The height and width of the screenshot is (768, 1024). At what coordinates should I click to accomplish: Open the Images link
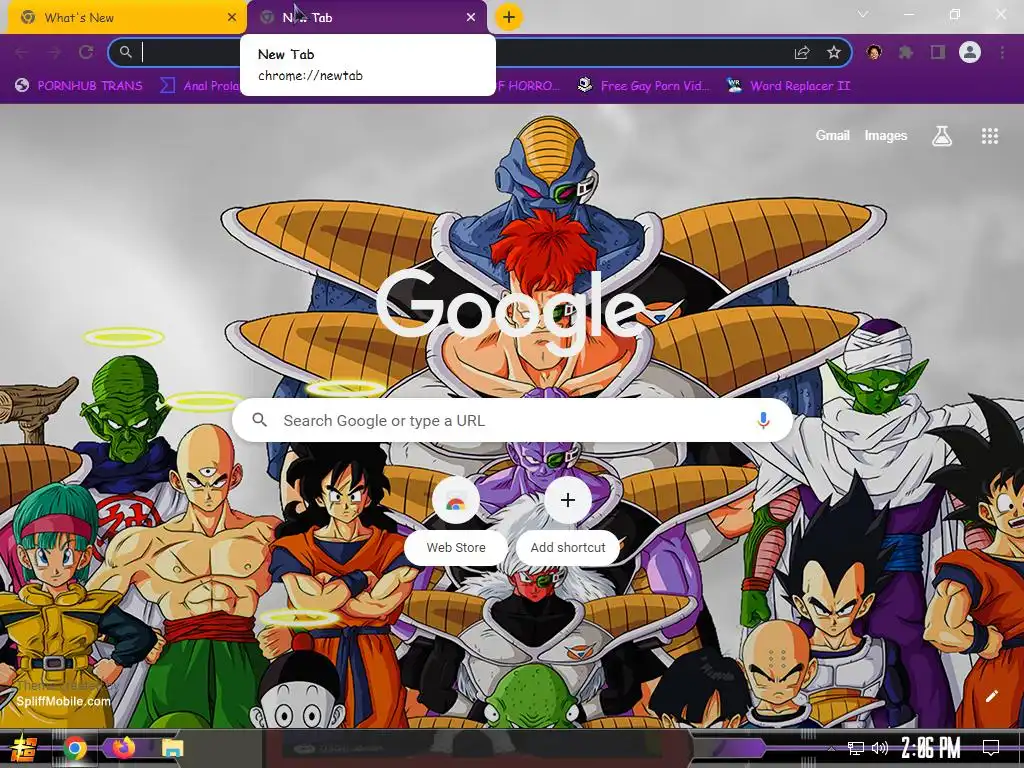(886, 135)
